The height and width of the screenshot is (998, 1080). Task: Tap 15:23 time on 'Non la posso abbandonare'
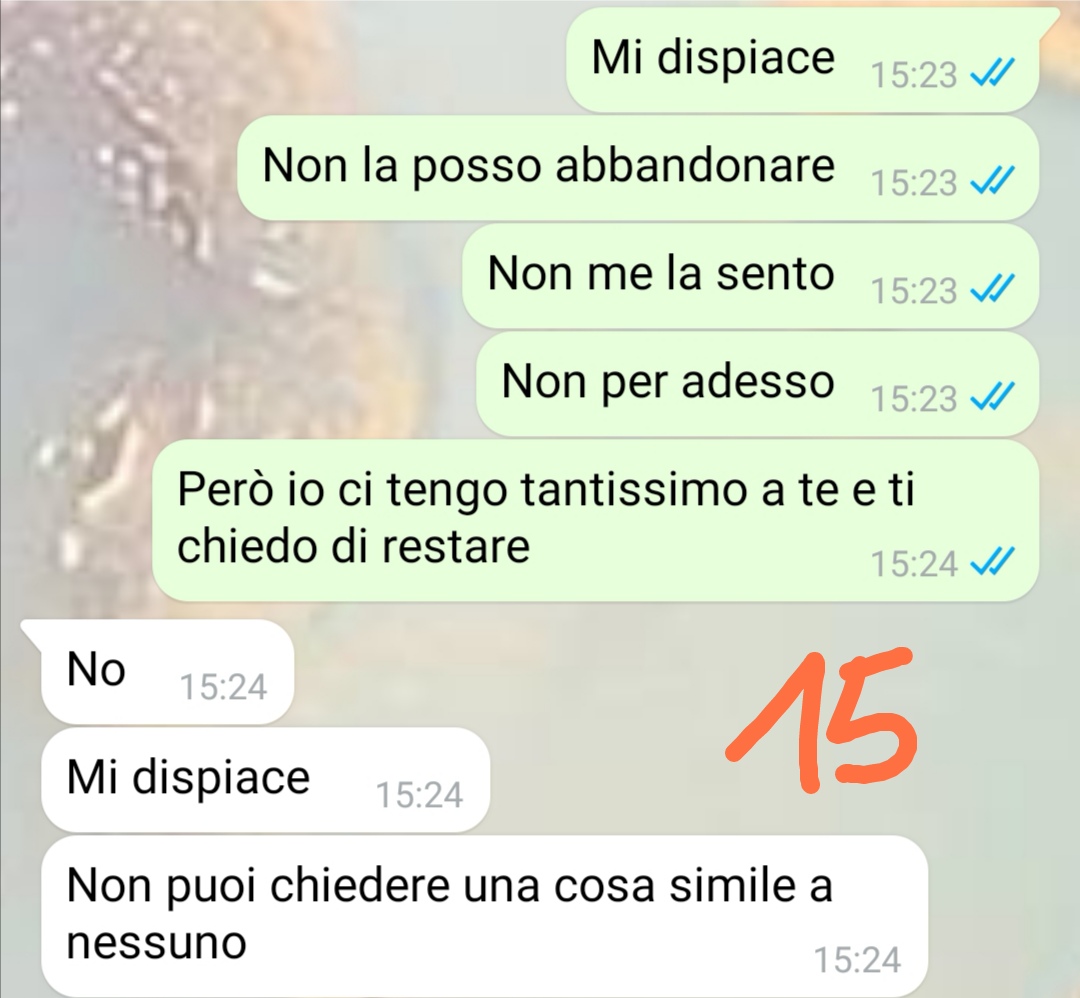(914, 183)
